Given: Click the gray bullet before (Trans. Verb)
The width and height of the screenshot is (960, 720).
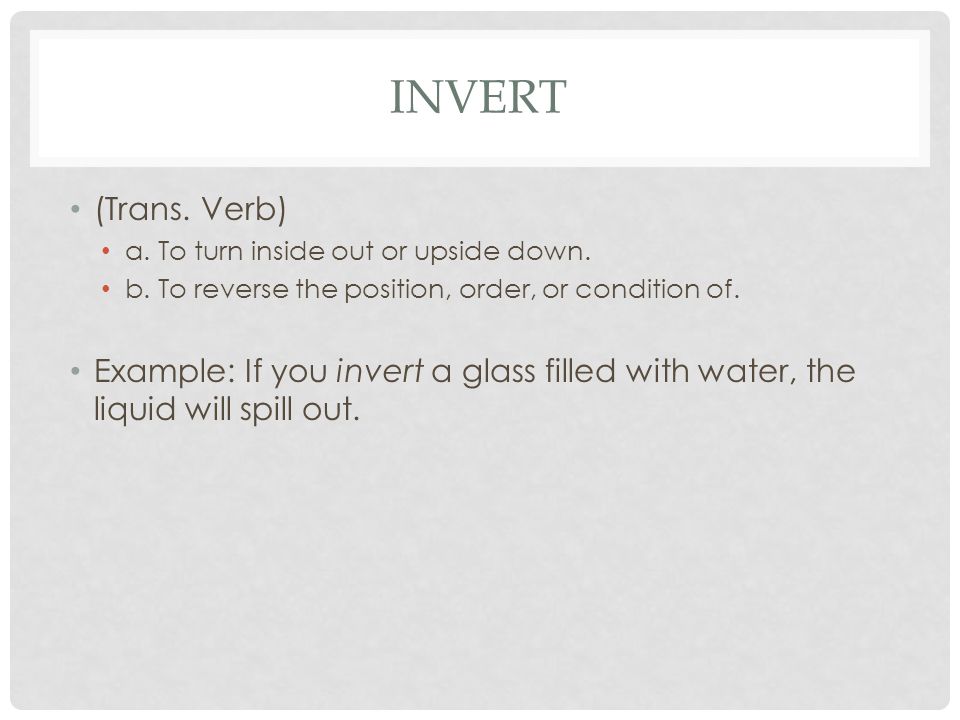Looking at the screenshot, I should (x=75, y=209).
